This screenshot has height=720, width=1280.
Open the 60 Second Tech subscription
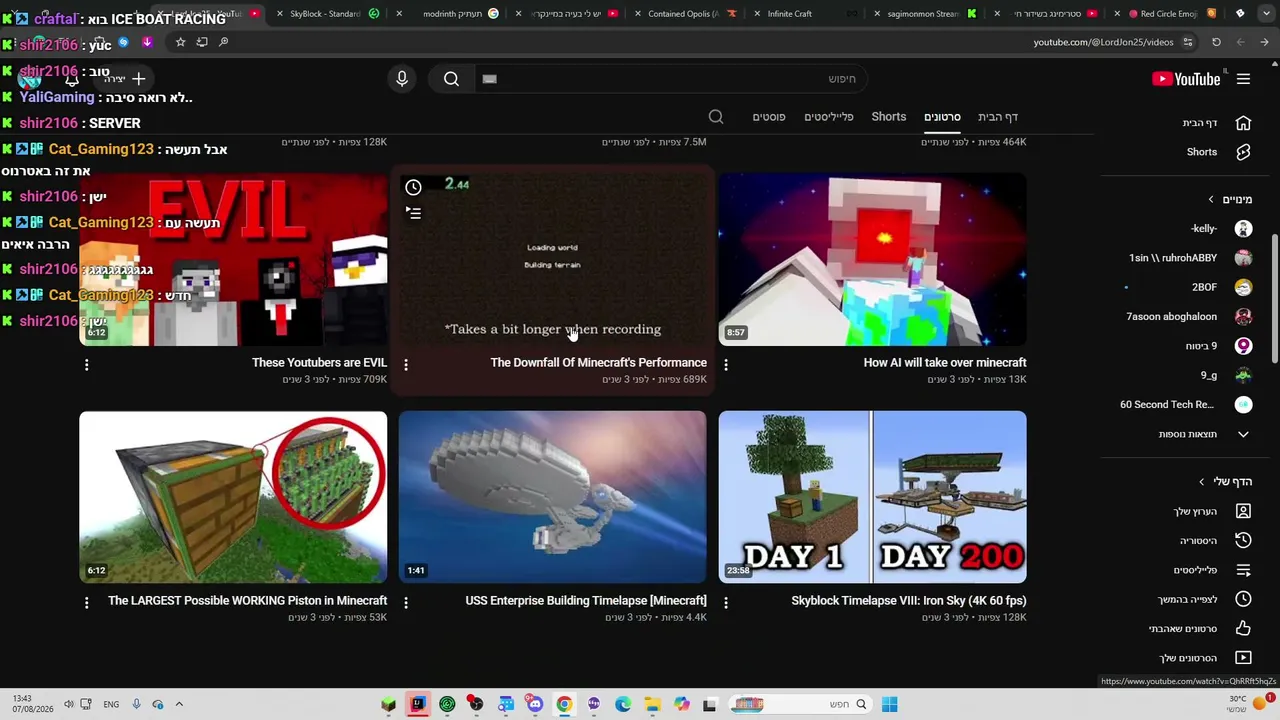coord(1185,405)
